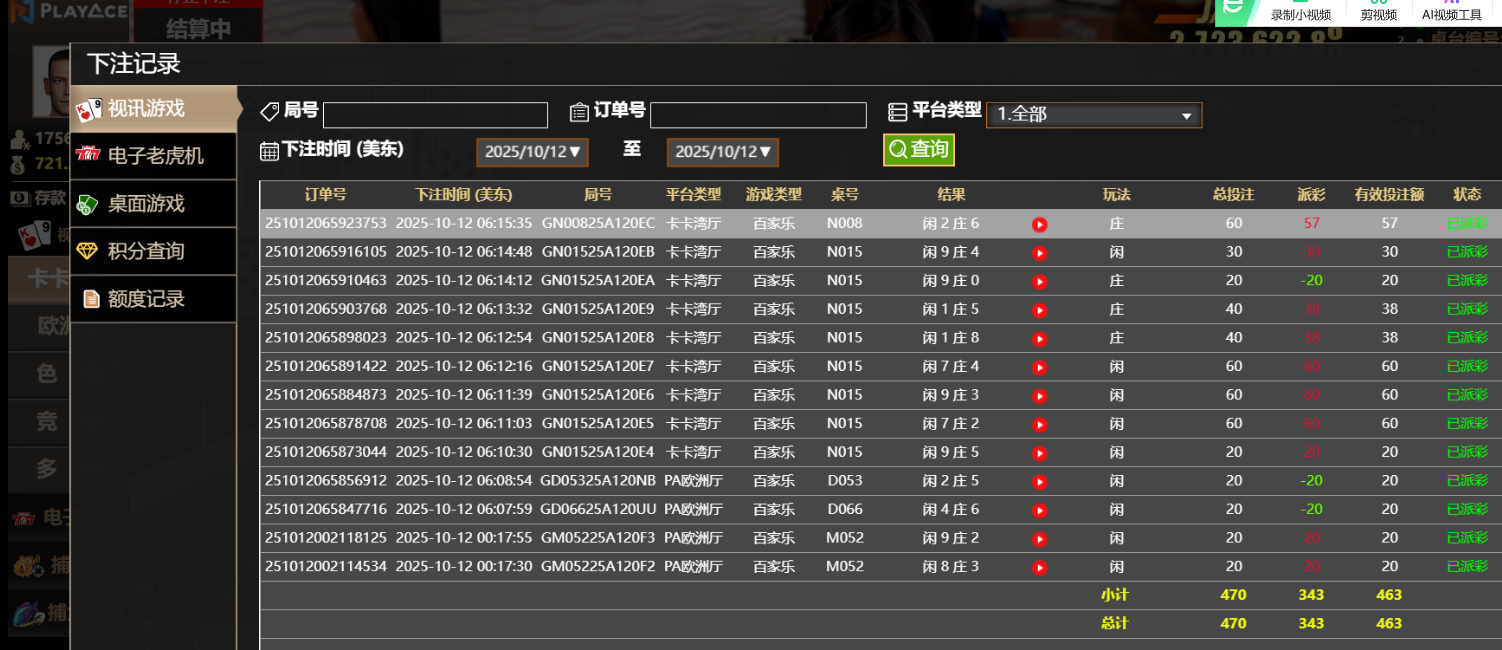Play the replay video for order 251012065916105
The image size is (1502, 650).
coord(1039,253)
